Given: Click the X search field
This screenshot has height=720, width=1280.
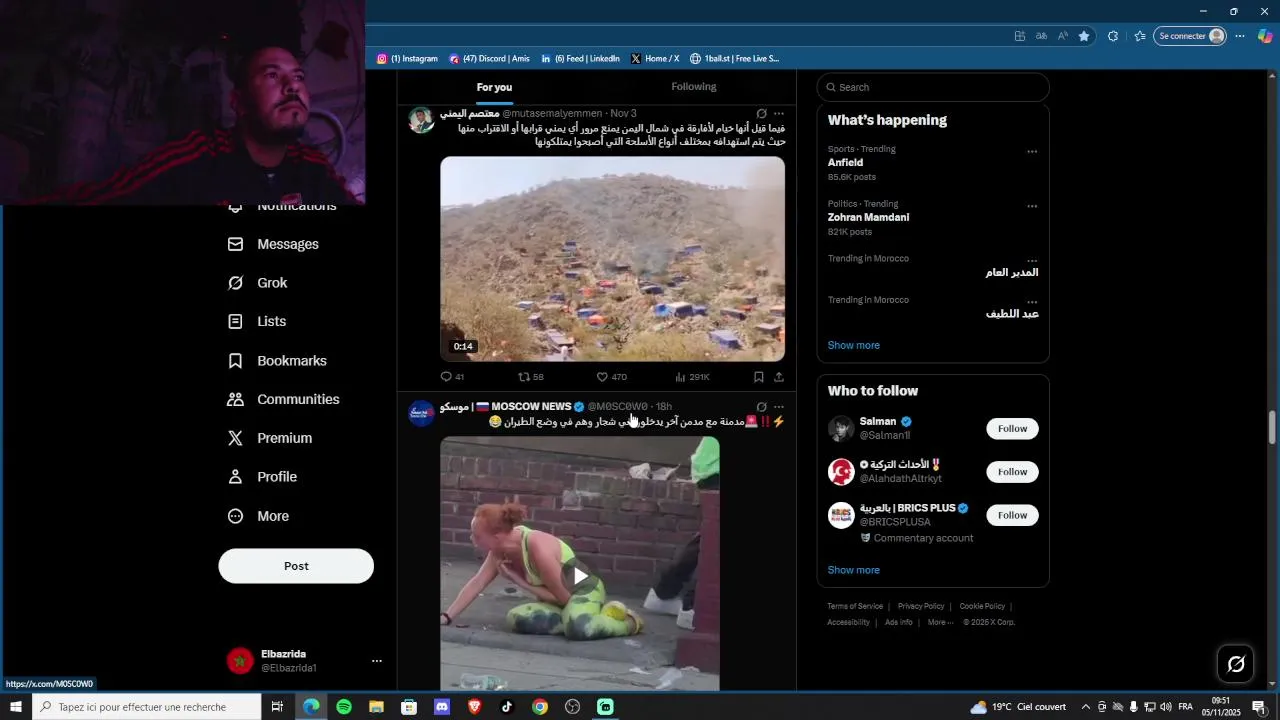Looking at the screenshot, I should click(x=933, y=87).
